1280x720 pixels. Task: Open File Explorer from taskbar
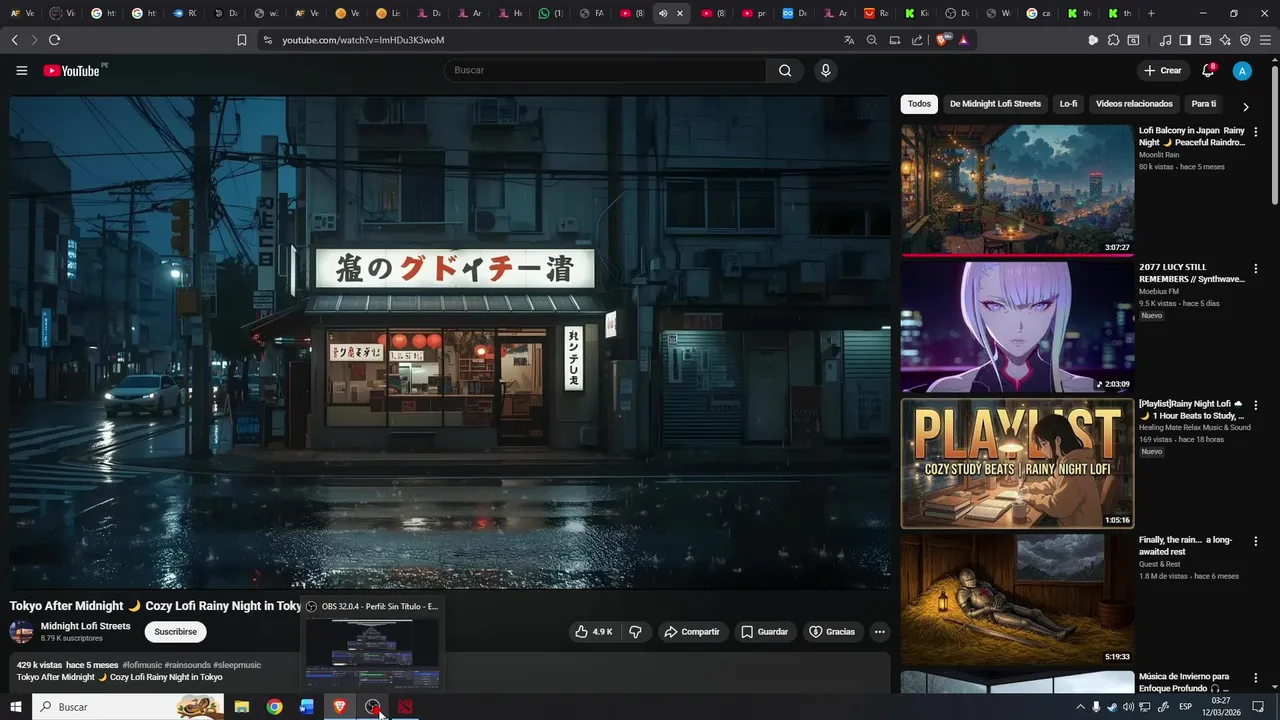(241, 707)
